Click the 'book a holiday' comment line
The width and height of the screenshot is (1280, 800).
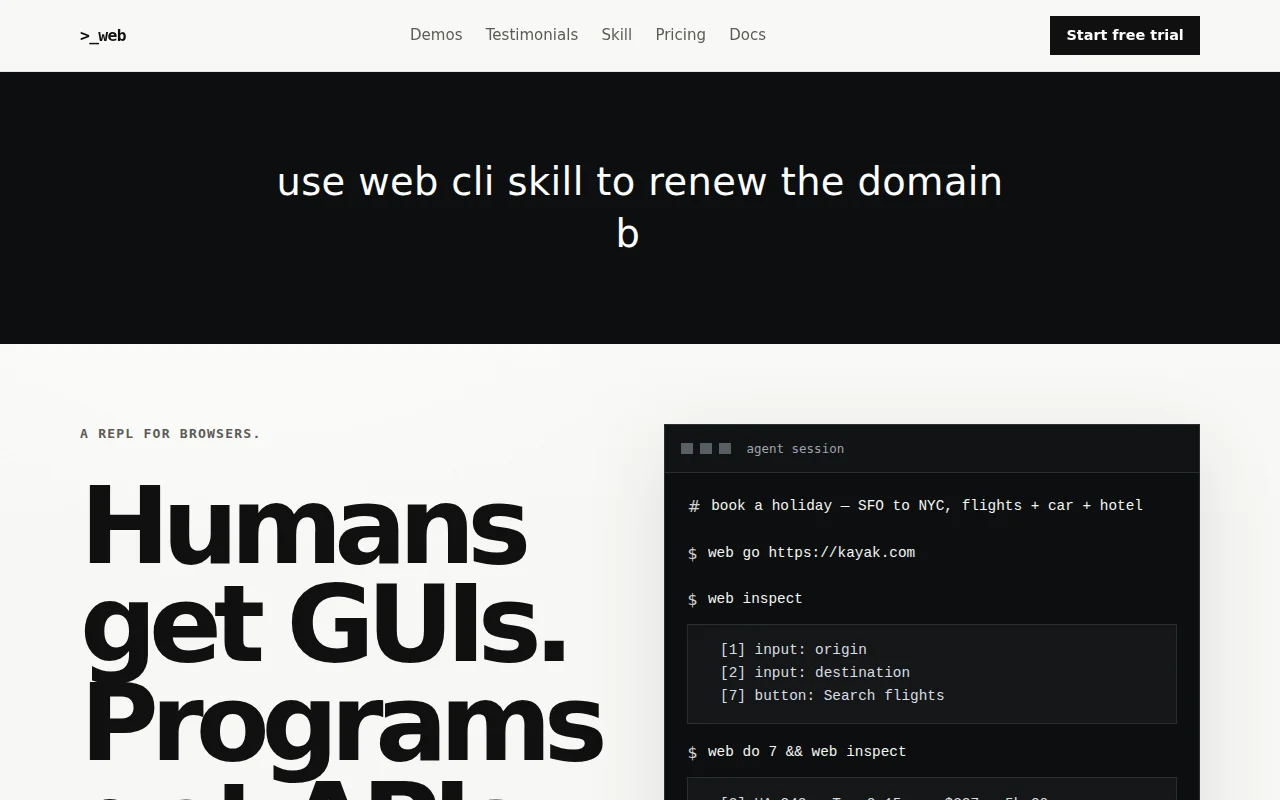pyautogui.click(x=916, y=506)
